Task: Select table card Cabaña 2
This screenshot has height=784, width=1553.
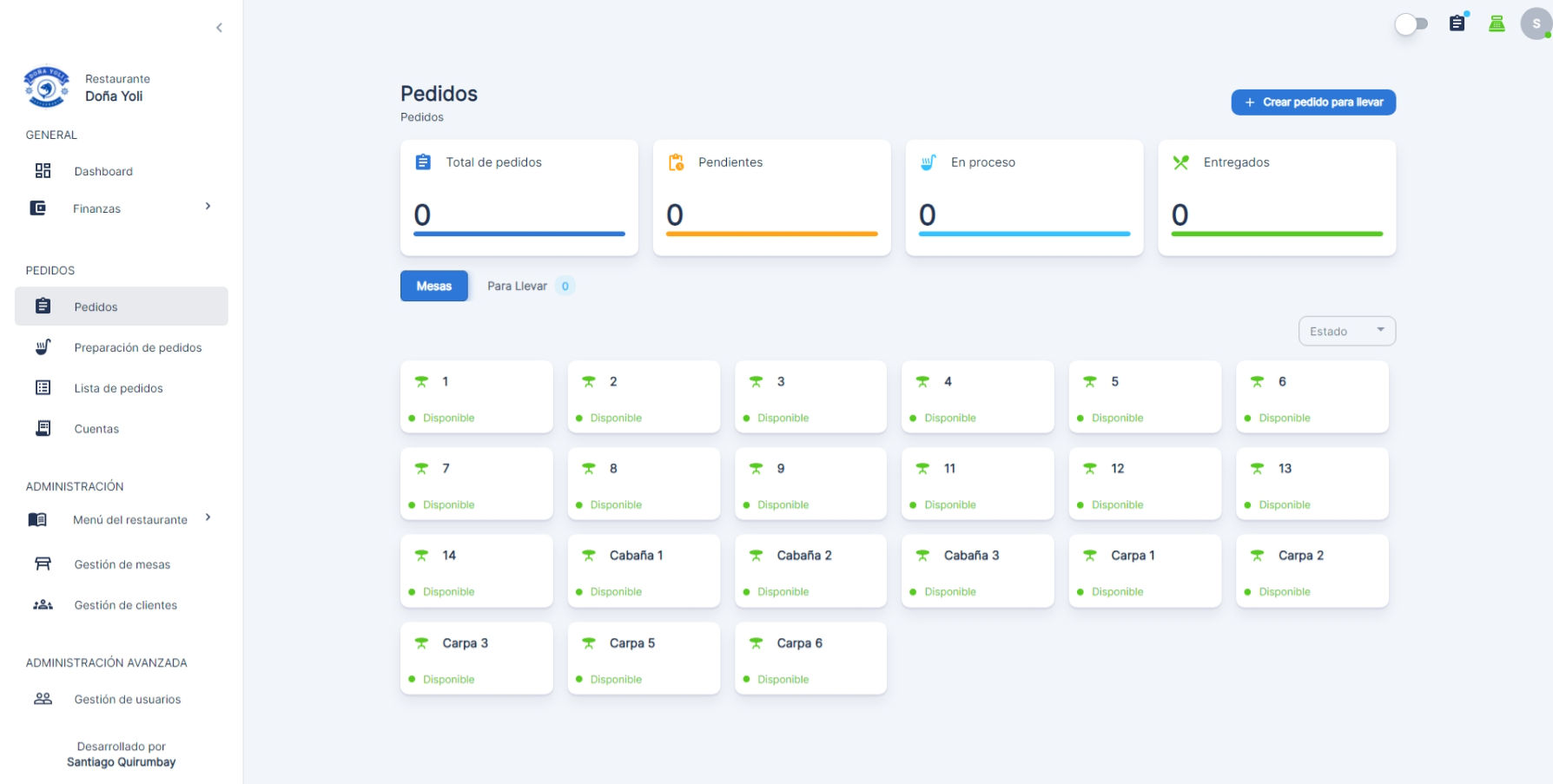Action: [x=810, y=570]
